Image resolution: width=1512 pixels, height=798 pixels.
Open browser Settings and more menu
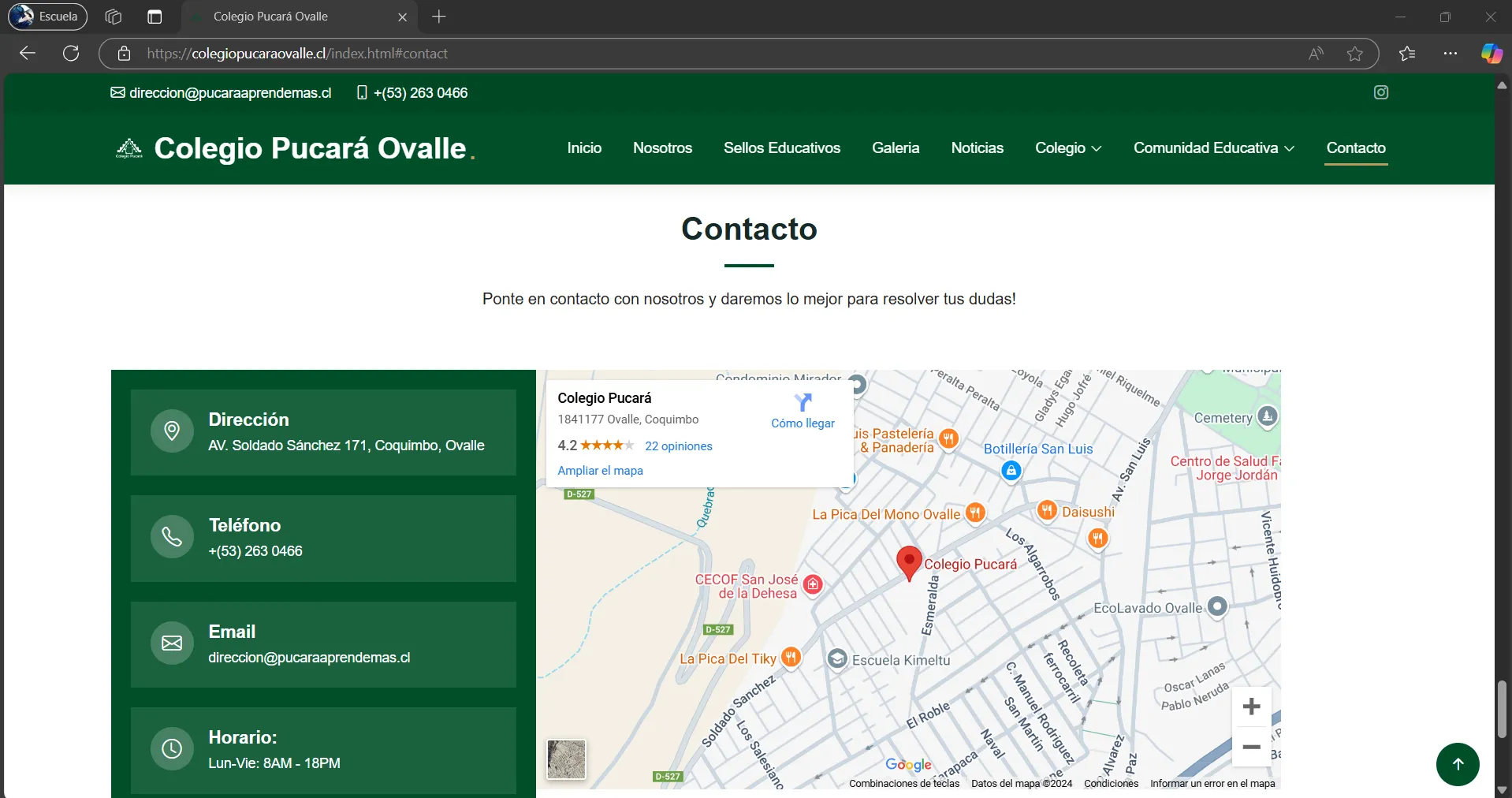1450,54
